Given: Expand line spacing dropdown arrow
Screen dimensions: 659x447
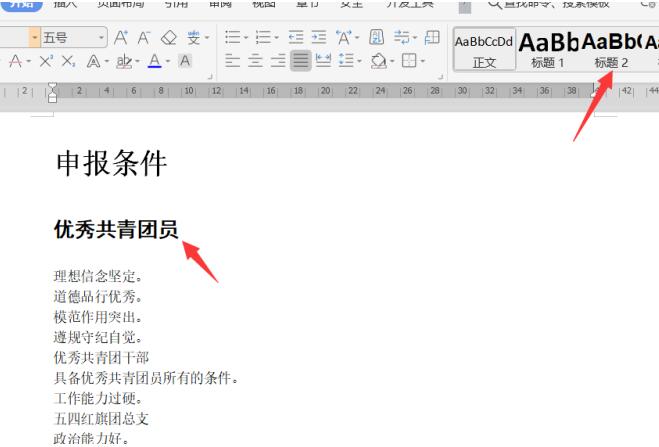Looking at the screenshot, I should (359, 61).
